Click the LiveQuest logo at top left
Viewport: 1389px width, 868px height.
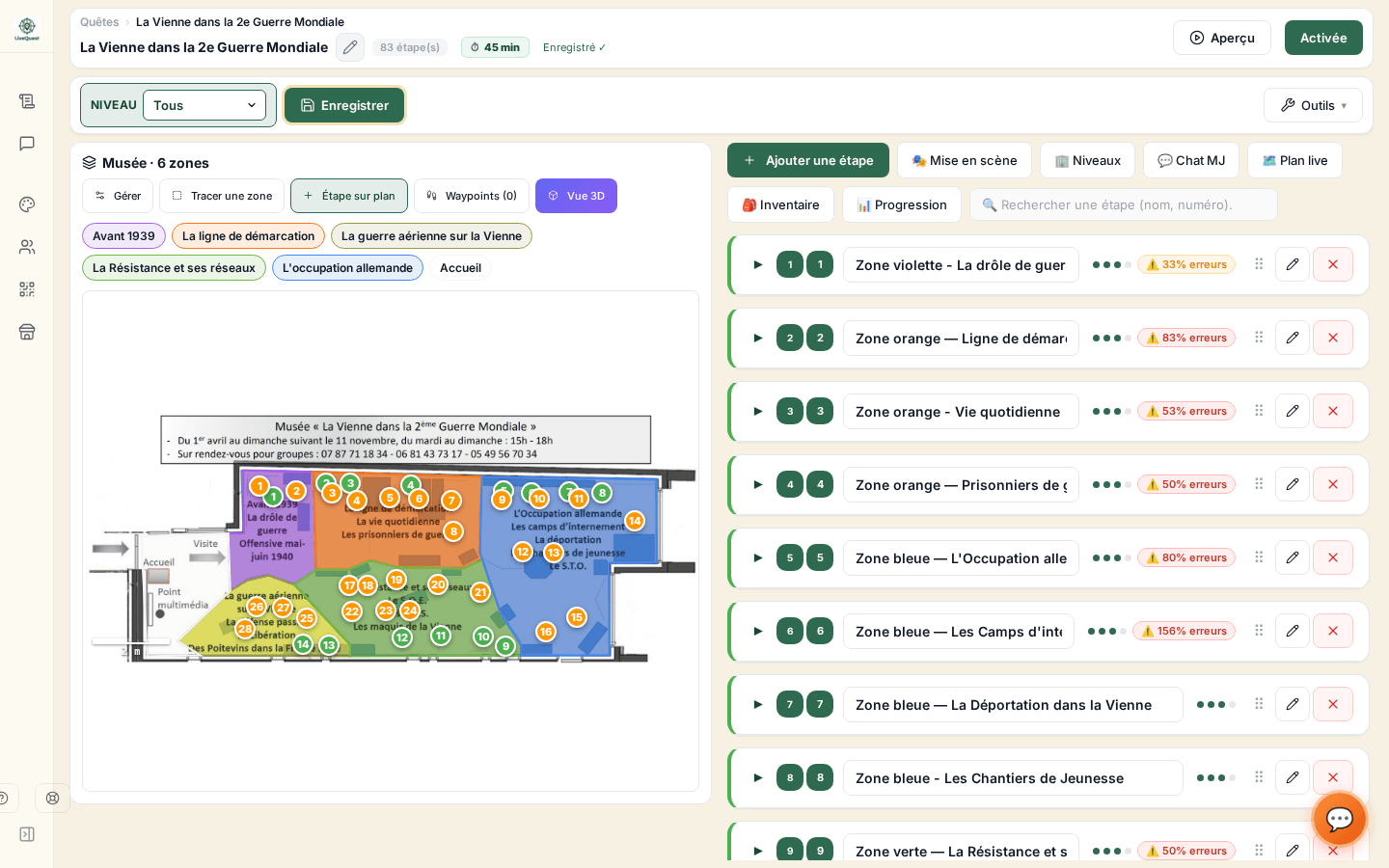(x=27, y=29)
